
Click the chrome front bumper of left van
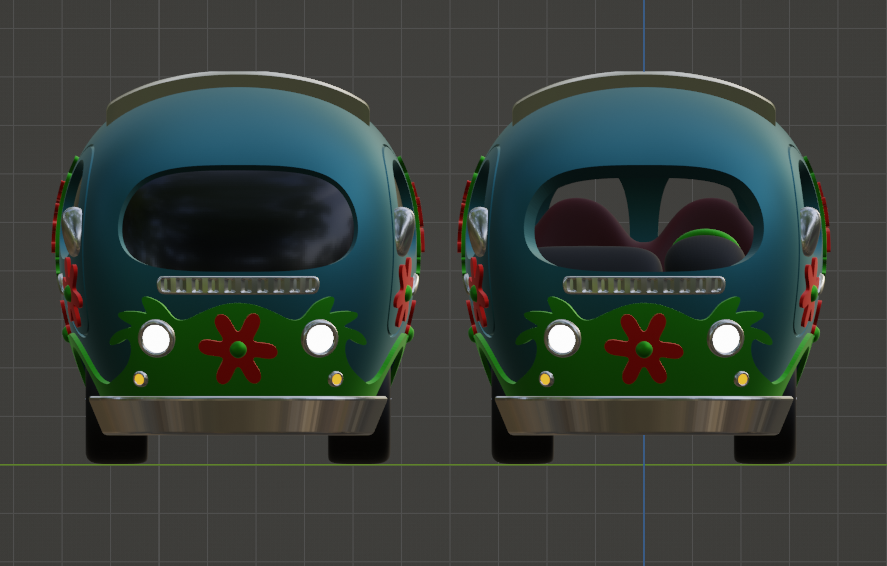pyautogui.click(x=238, y=415)
